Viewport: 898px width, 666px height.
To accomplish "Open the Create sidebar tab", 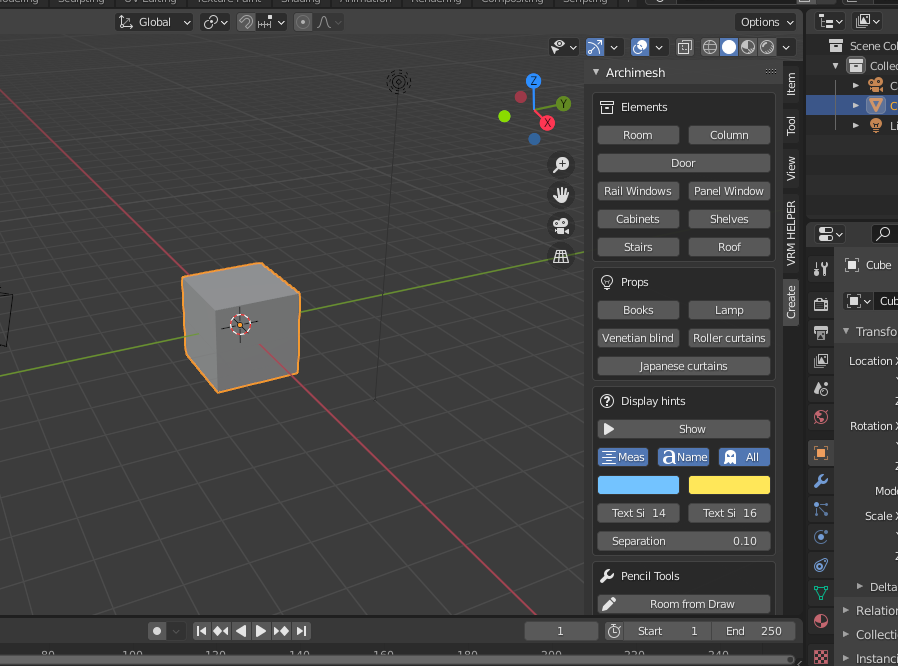I will 791,302.
